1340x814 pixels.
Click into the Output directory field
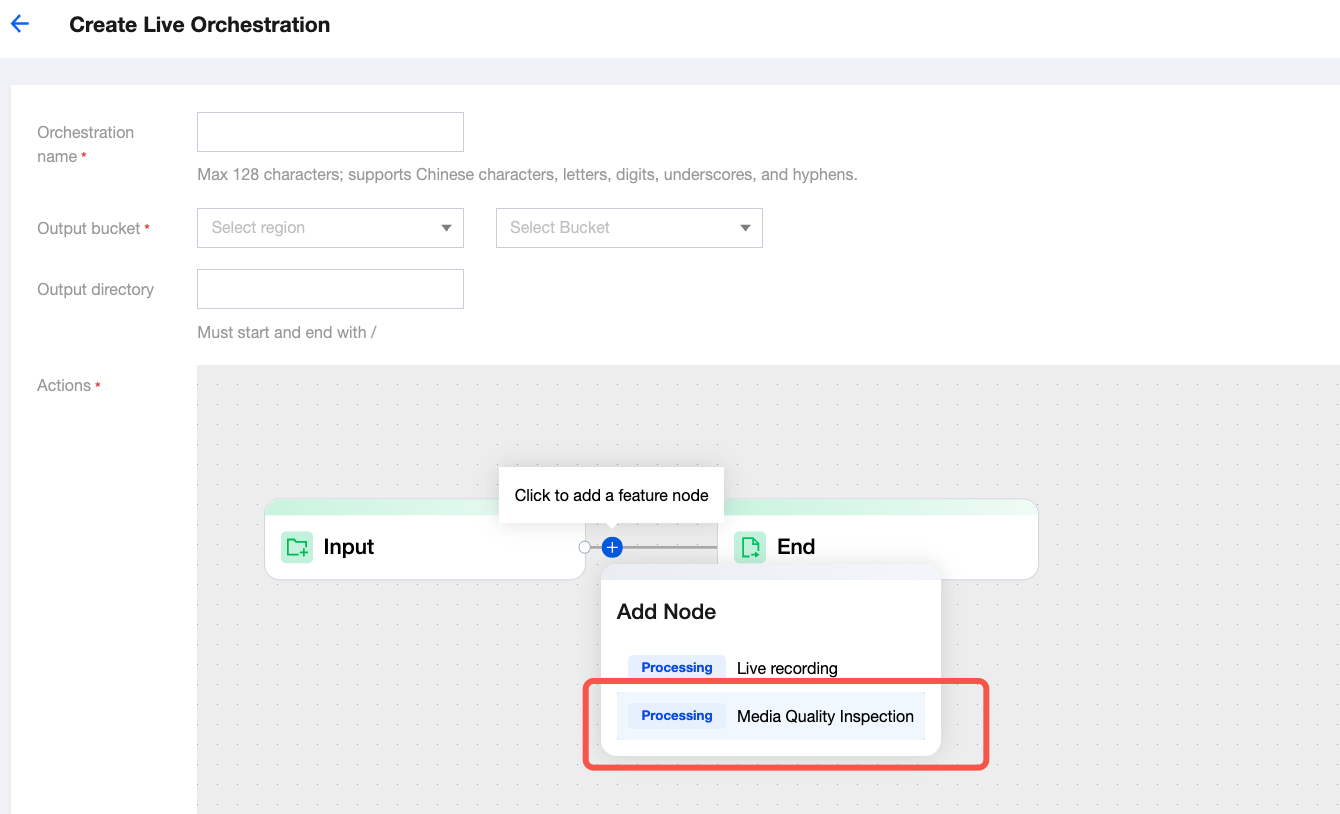point(330,289)
